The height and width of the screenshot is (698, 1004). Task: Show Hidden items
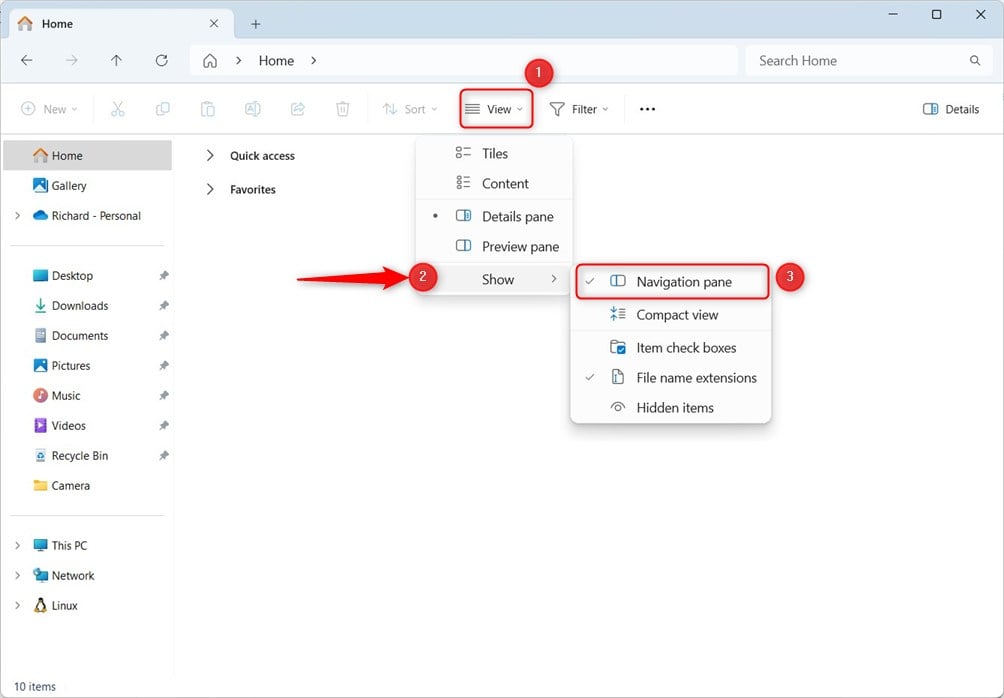670,408
